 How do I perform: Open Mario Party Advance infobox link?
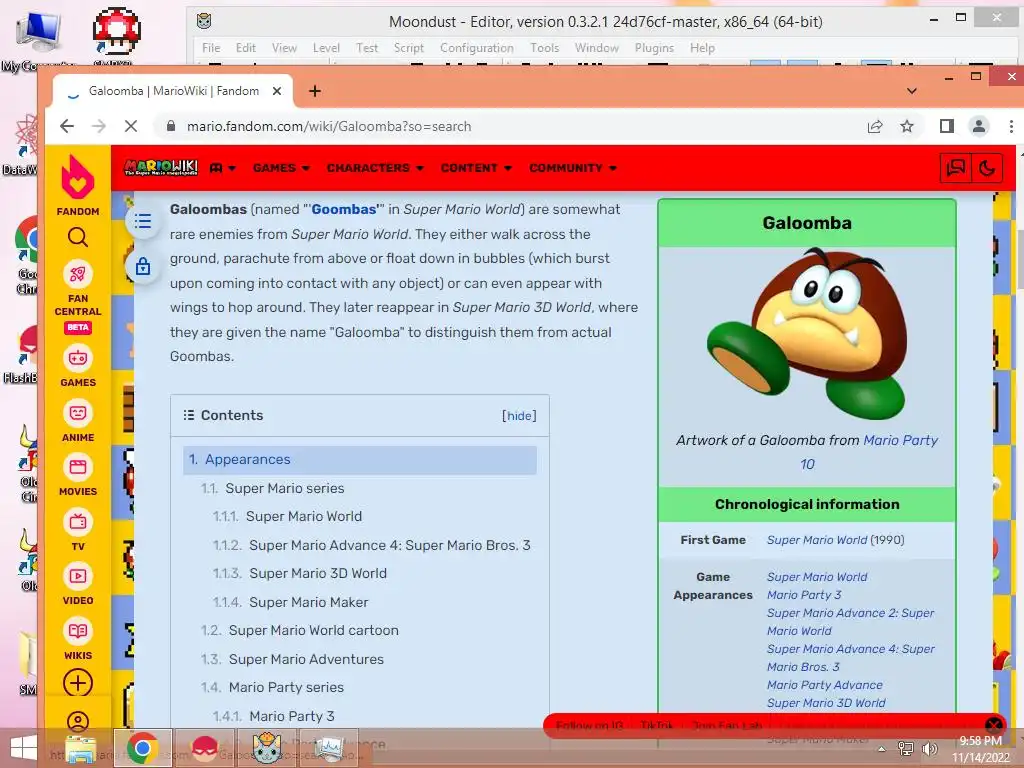click(x=825, y=685)
